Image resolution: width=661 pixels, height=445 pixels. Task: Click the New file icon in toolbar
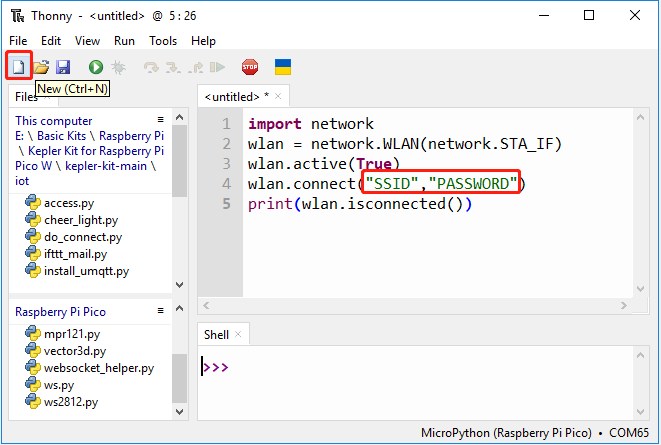pyautogui.click(x=19, y=67)
